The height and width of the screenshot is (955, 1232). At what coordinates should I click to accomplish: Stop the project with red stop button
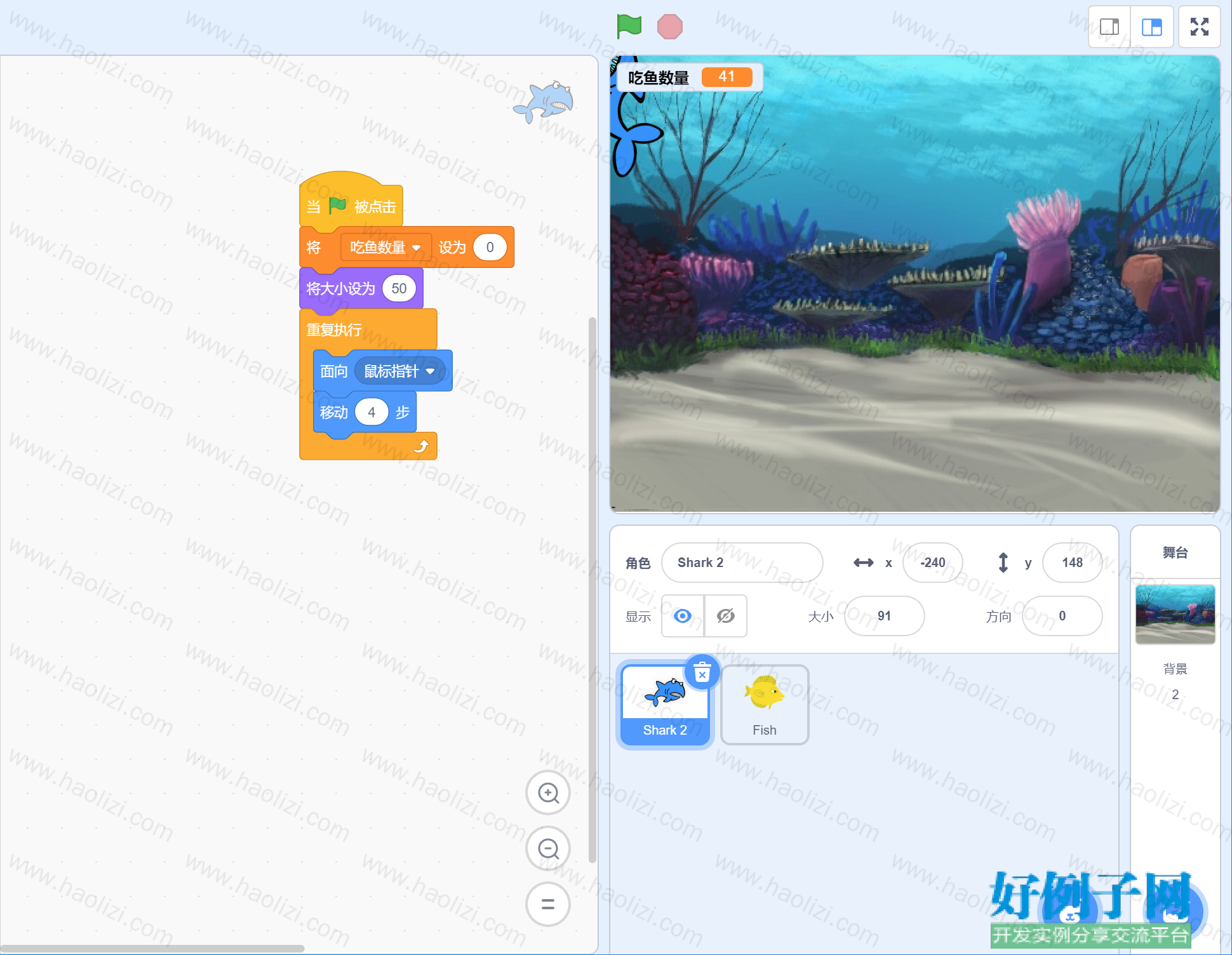point(669,27)
